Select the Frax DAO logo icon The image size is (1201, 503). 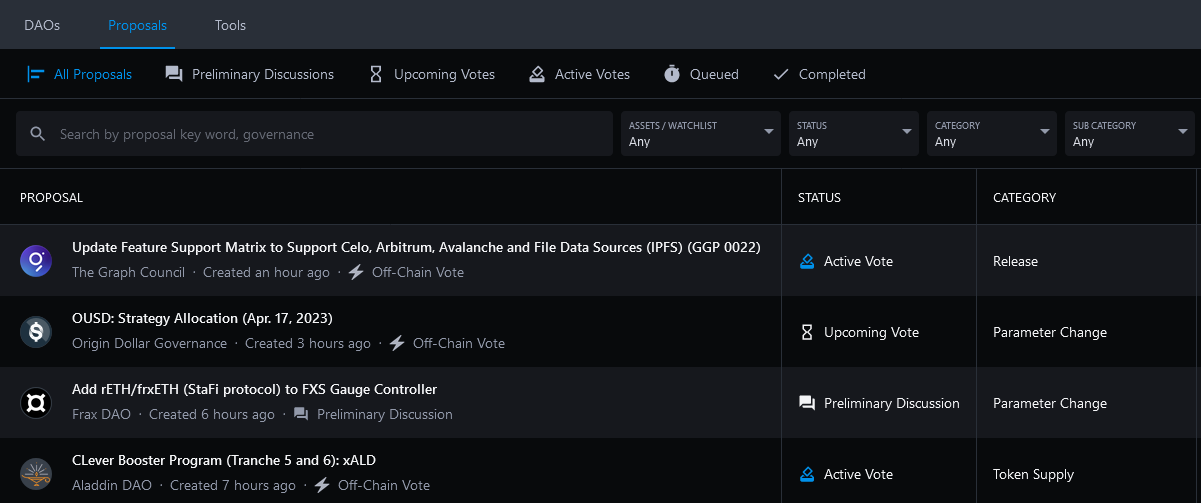36,403
